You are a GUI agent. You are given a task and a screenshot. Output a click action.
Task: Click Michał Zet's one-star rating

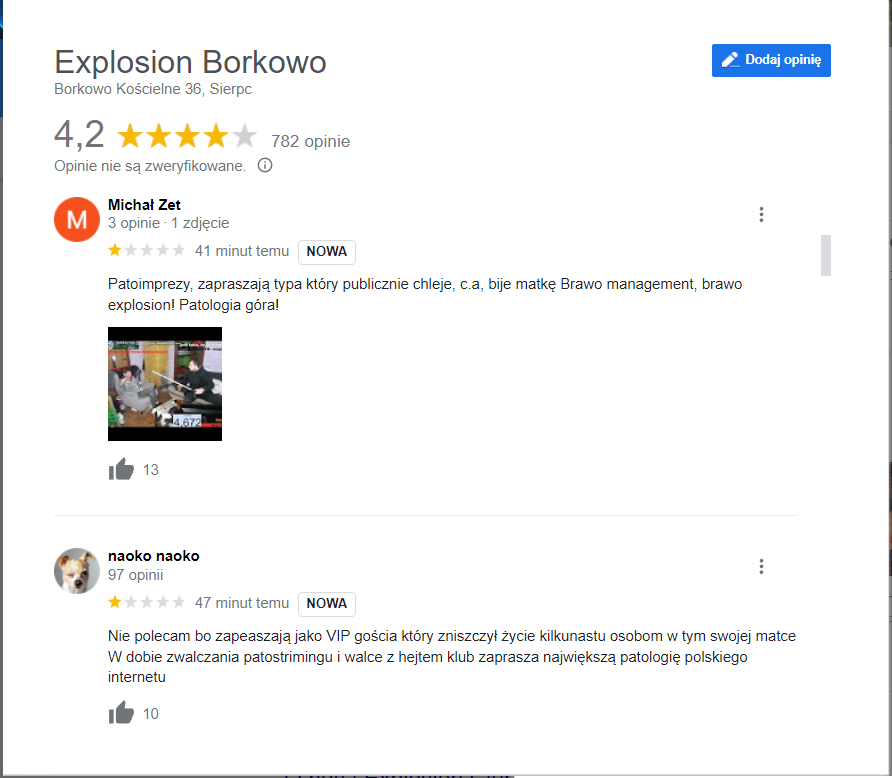[x=147, y=250]
